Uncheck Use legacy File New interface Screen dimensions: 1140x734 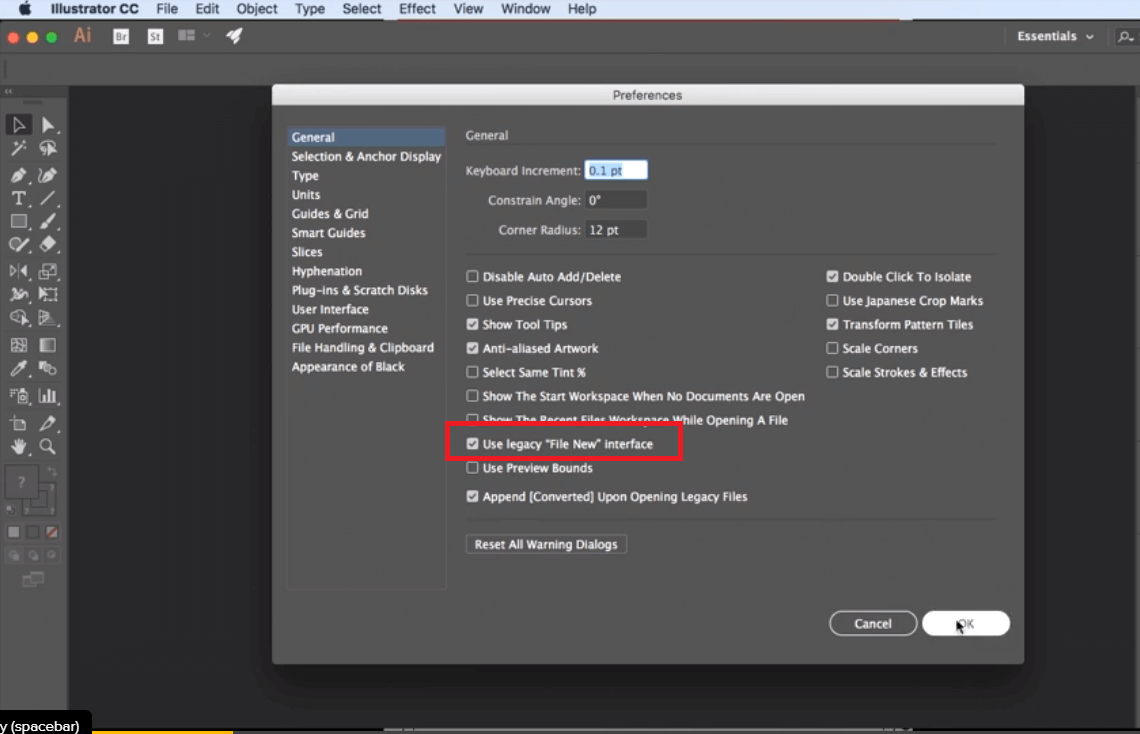[472, 443]
